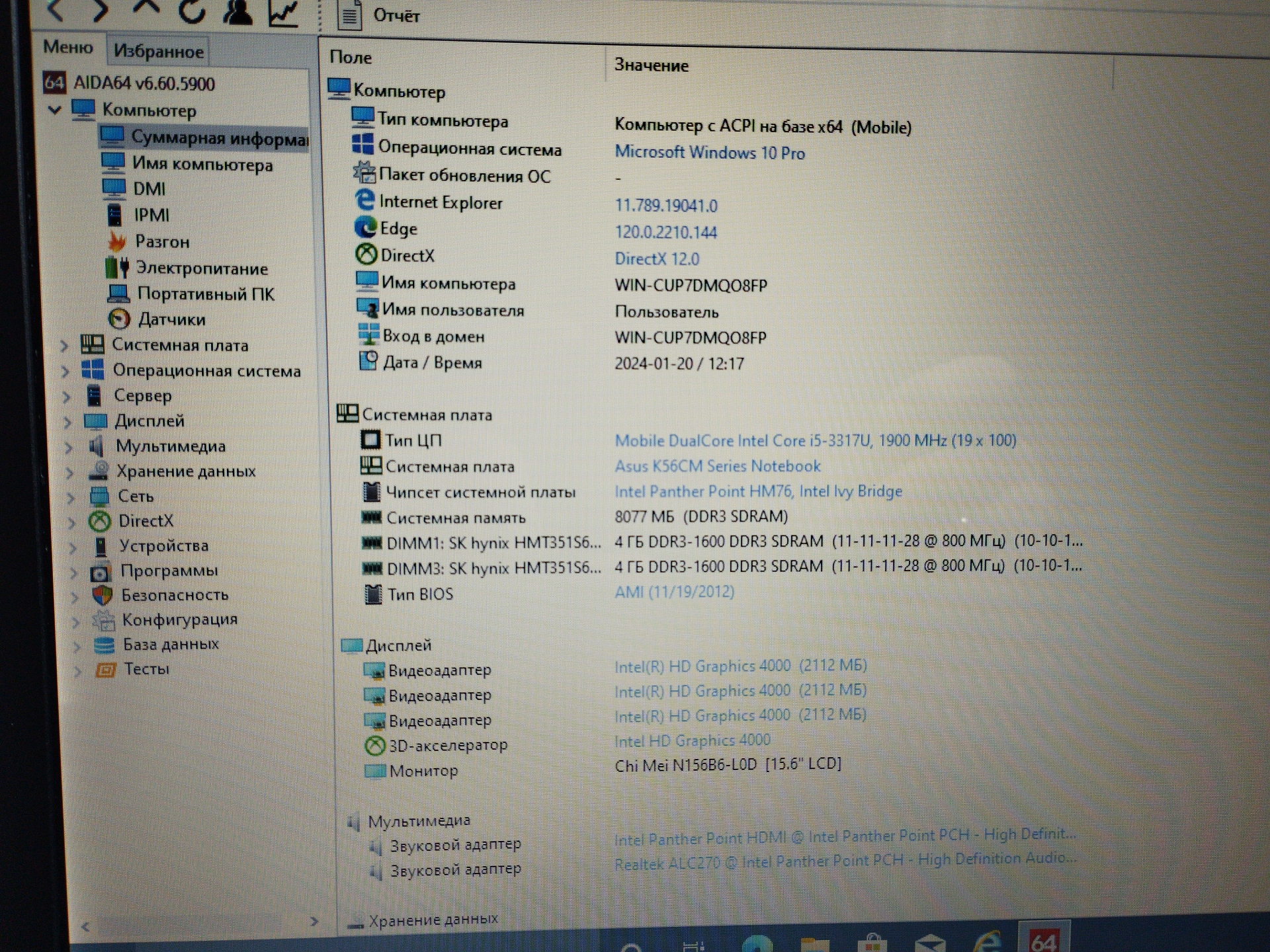This screenshot has width=1270, height=952.
Task: Click the Конфигурация sidebar icon
Action: [x=103, y=620]
